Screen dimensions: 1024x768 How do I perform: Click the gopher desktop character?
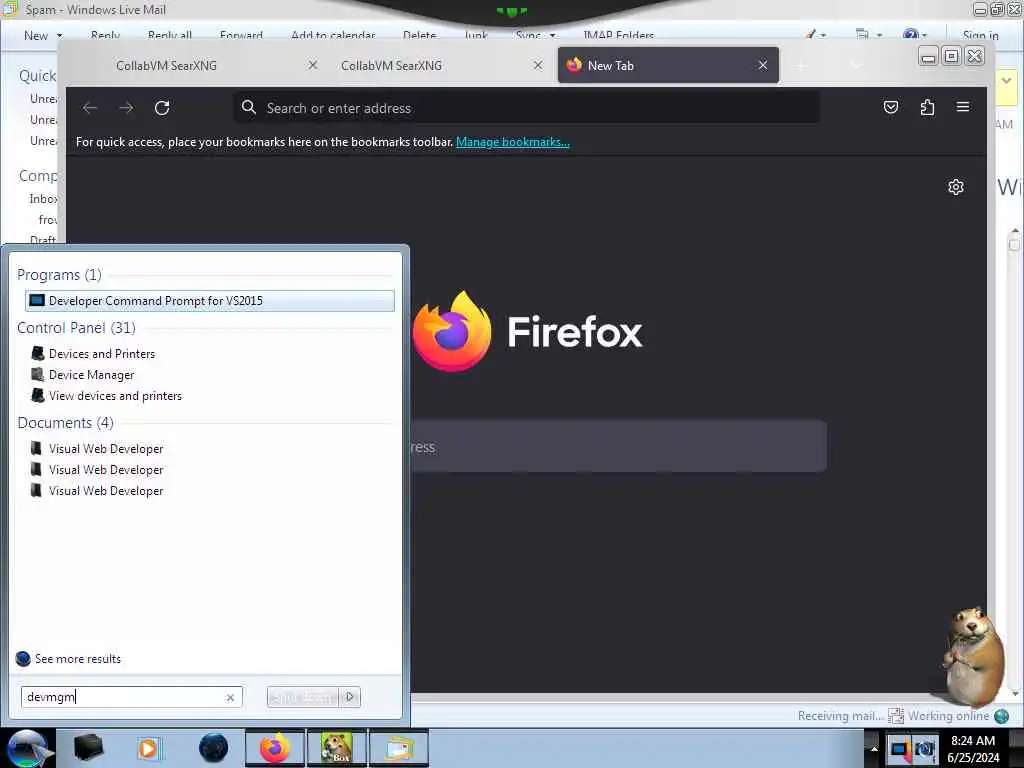[x=972, y=656]
